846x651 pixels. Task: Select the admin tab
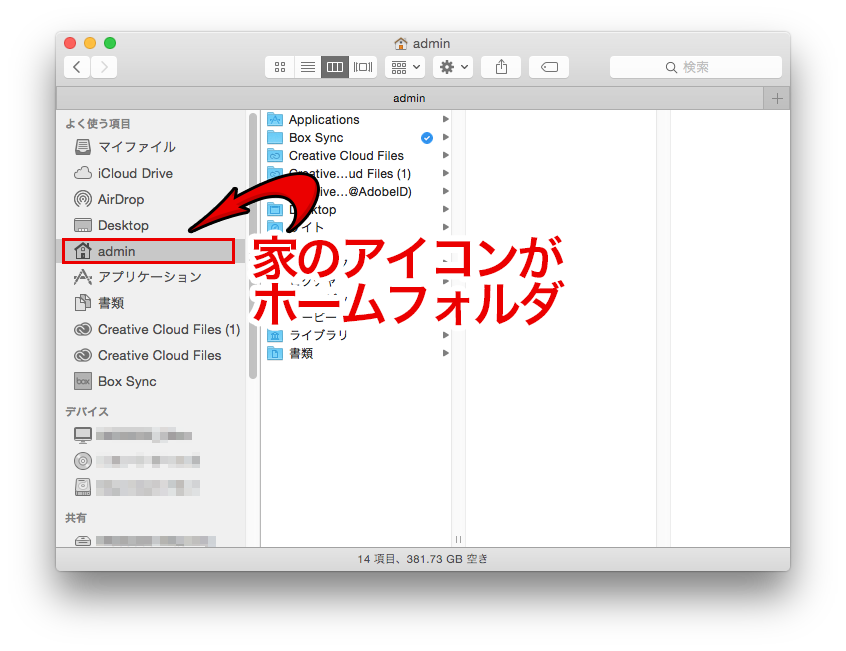coord(410,98)
